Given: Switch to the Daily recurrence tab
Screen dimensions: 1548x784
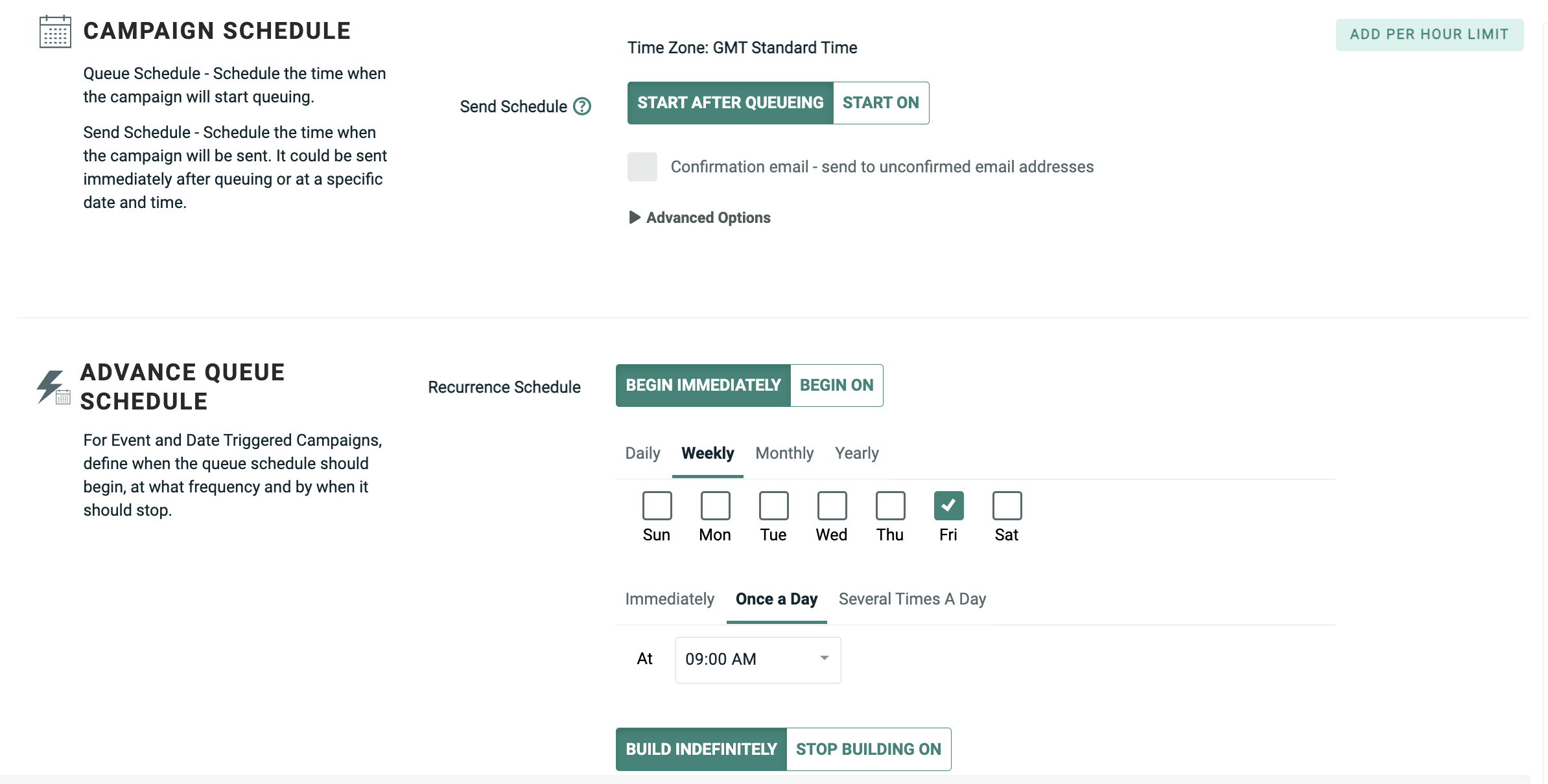Looking at the screenshot, I should pos(642,453).
